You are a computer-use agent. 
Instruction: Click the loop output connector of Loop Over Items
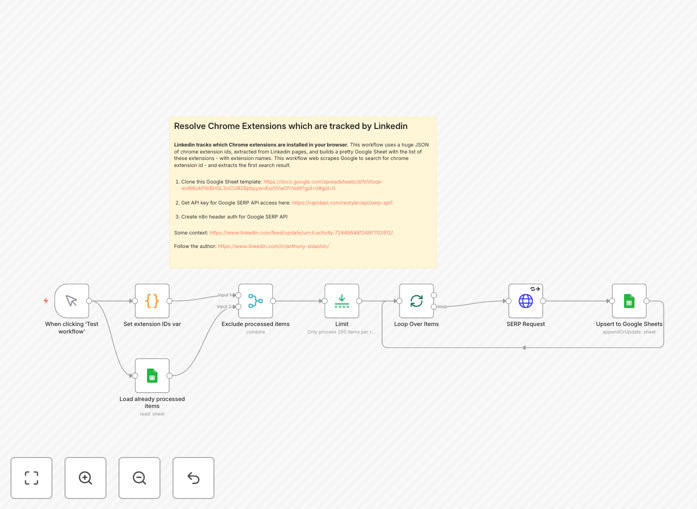[434, 307]
